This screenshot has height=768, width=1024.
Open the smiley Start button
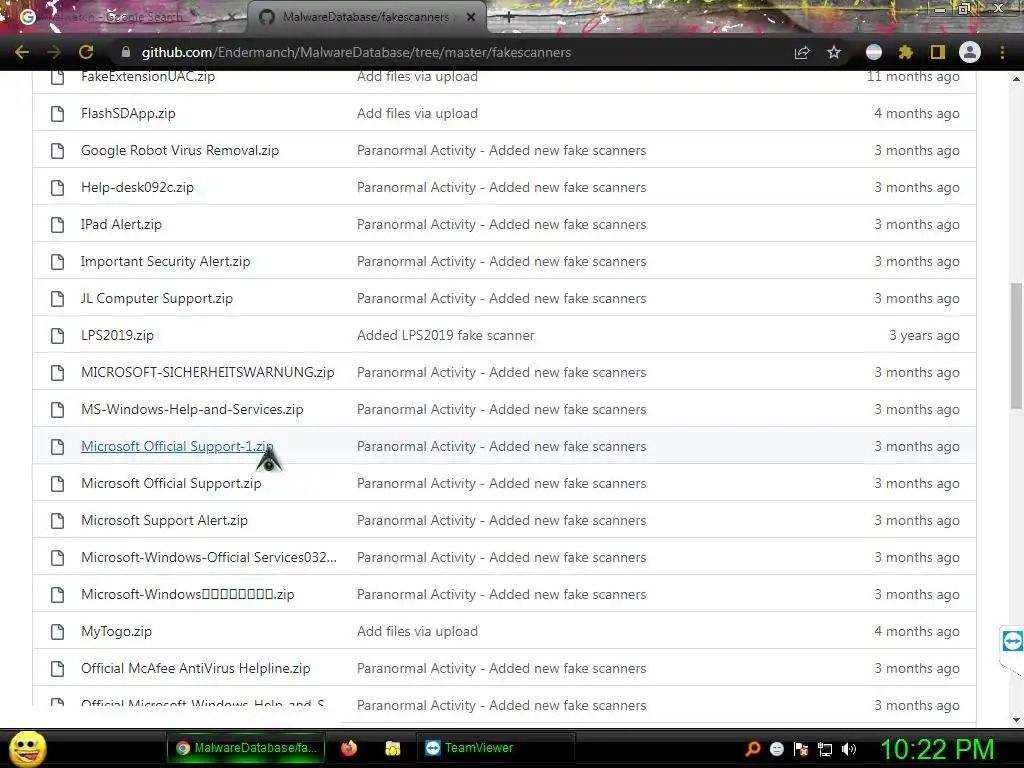(28, 748)
